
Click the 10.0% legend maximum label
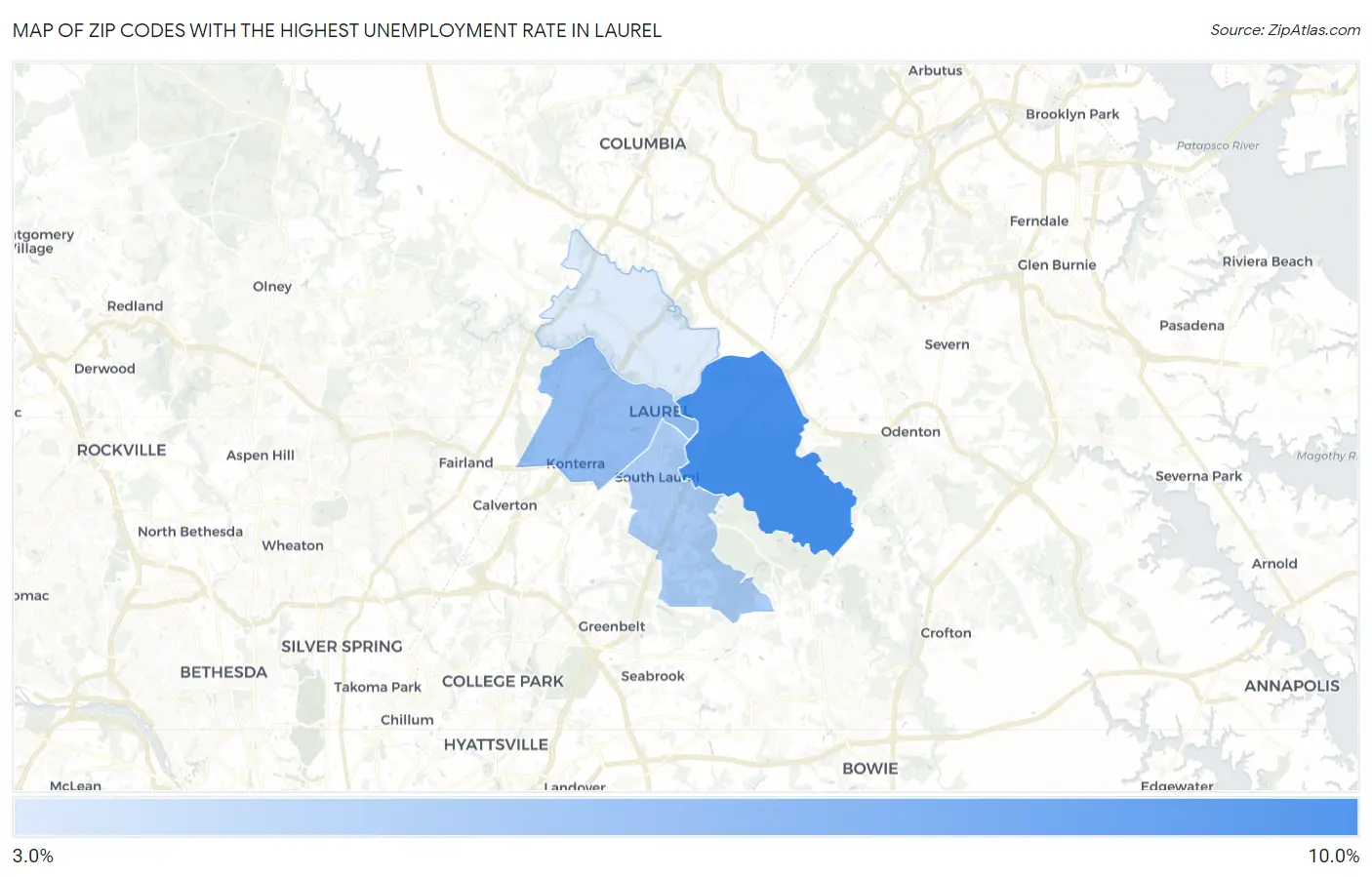[1334, 856]
